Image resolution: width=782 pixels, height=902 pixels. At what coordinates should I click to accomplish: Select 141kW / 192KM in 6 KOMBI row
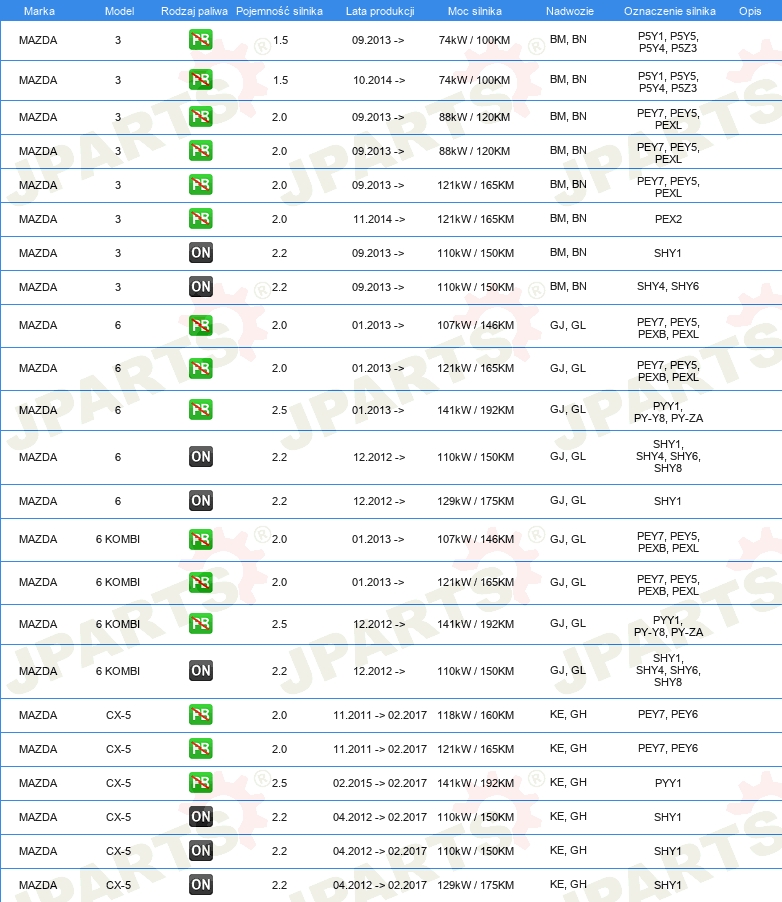[475, 624]
